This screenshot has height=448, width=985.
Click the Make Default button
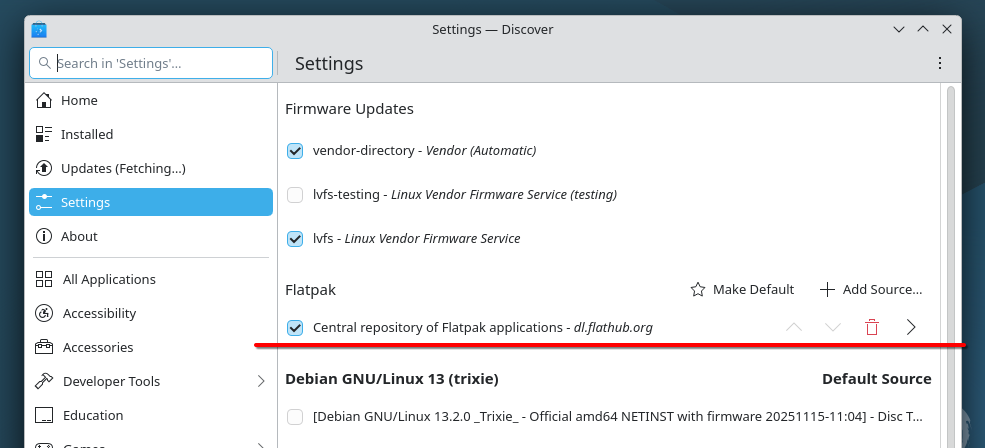[x=742, y=289]
